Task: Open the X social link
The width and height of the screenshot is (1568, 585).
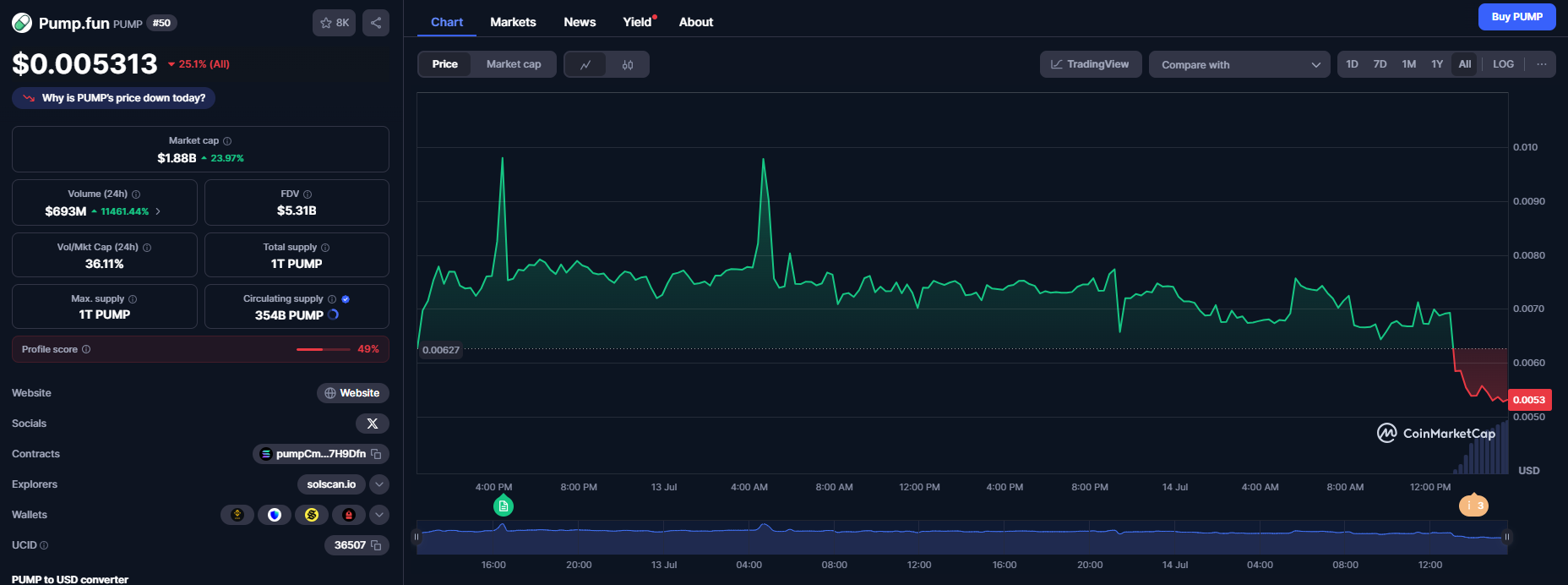Action: tap(373, 424)
